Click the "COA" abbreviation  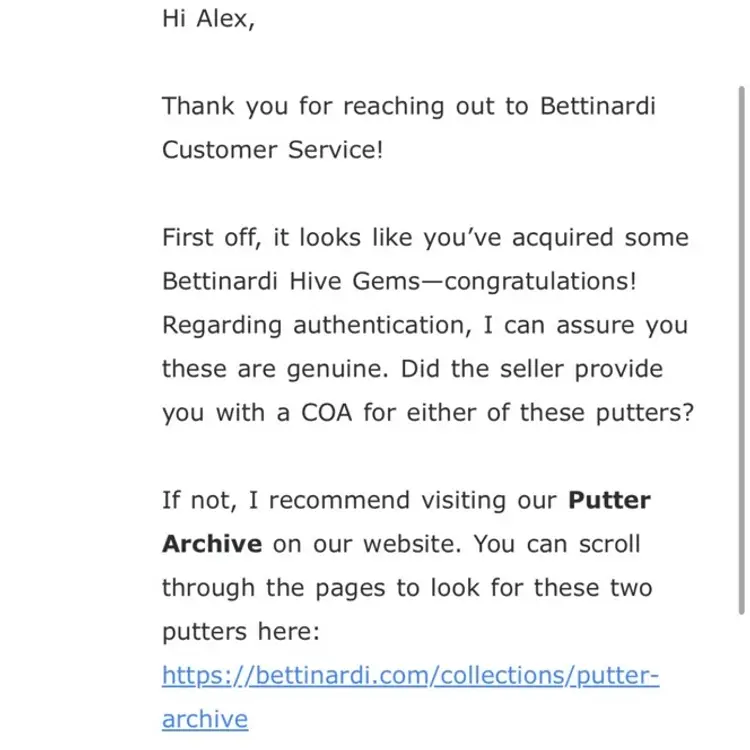(329, 413)
